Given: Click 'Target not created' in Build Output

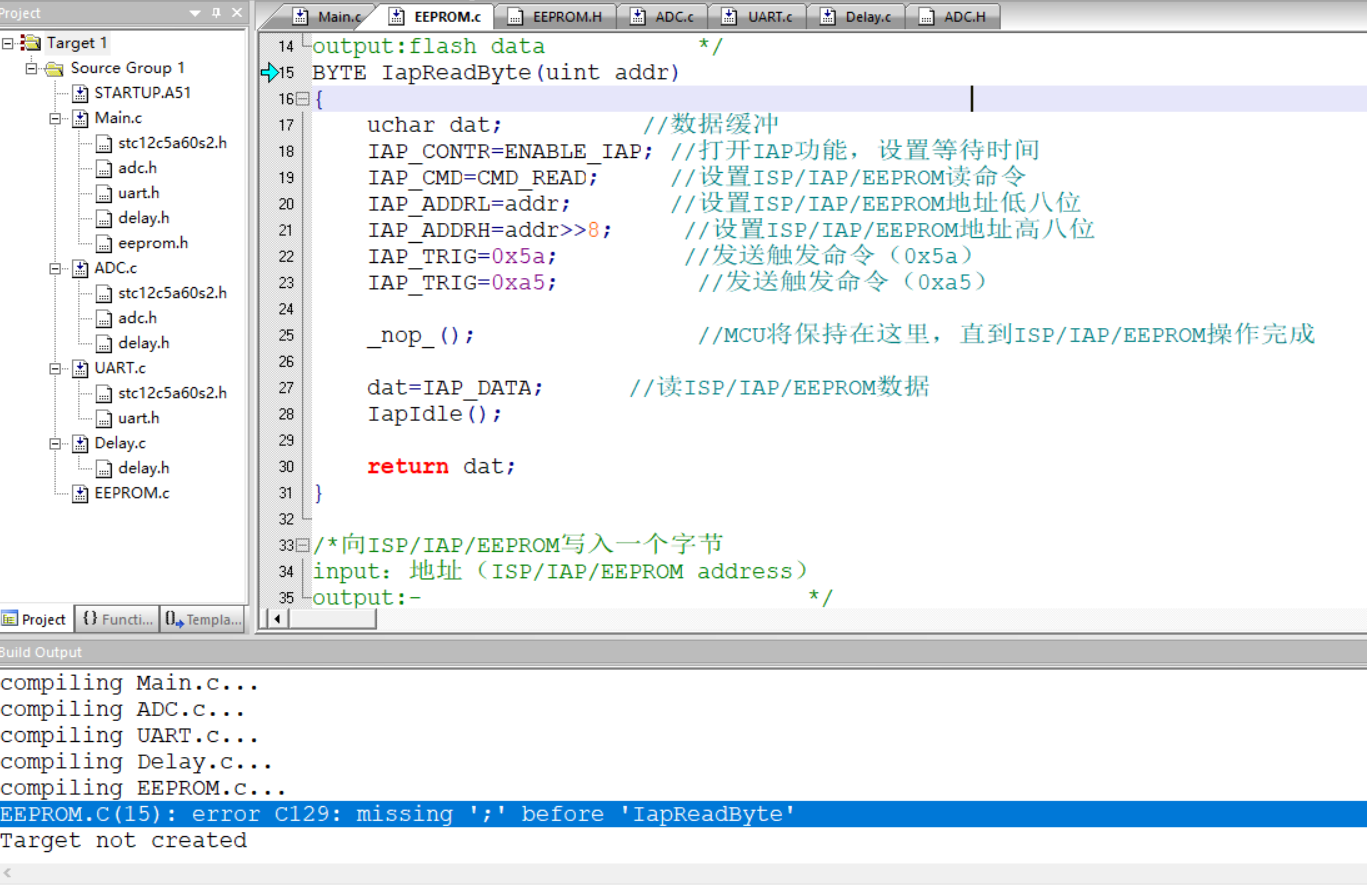Looking at the screenshot, I should point(123,840).
